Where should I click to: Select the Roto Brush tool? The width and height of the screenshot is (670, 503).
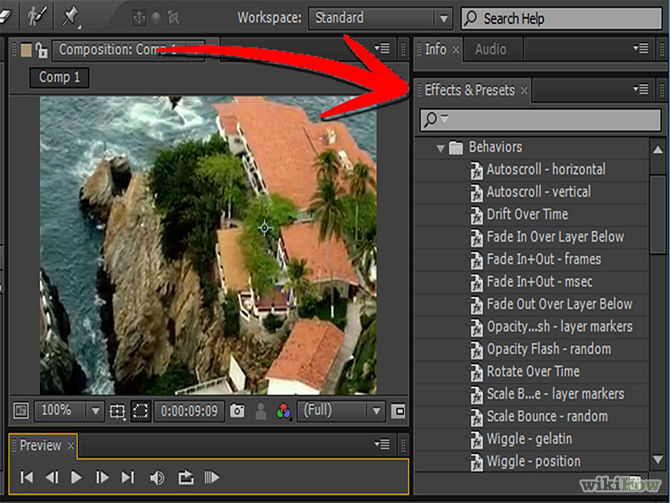click(x=37, y=17)
